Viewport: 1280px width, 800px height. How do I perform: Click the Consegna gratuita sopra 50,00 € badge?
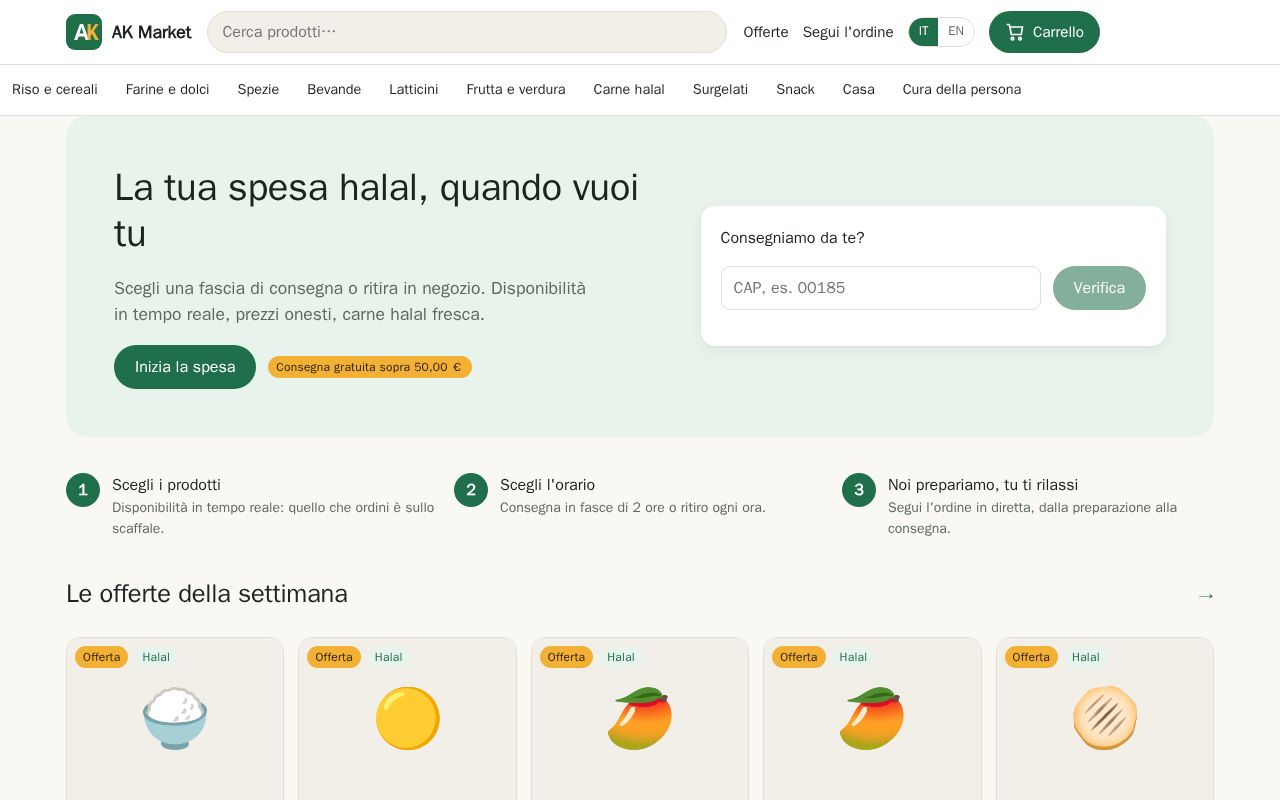(370, 367)
